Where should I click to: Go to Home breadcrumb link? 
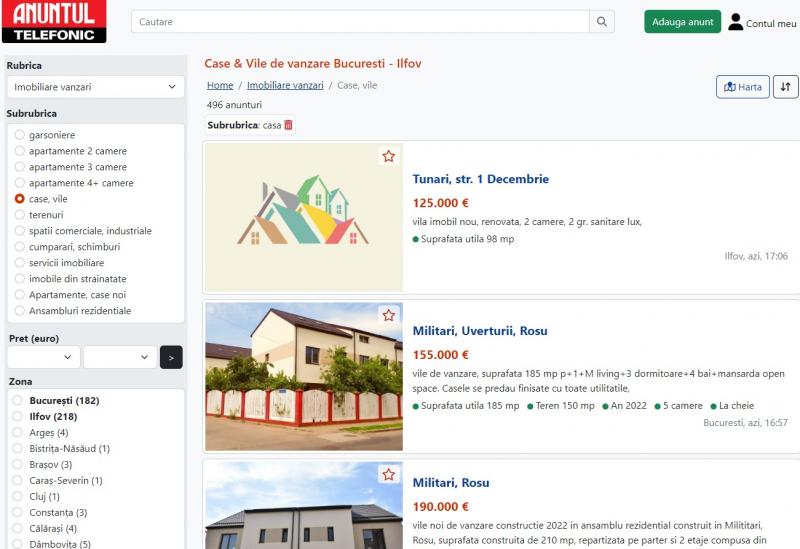[220, 85]
